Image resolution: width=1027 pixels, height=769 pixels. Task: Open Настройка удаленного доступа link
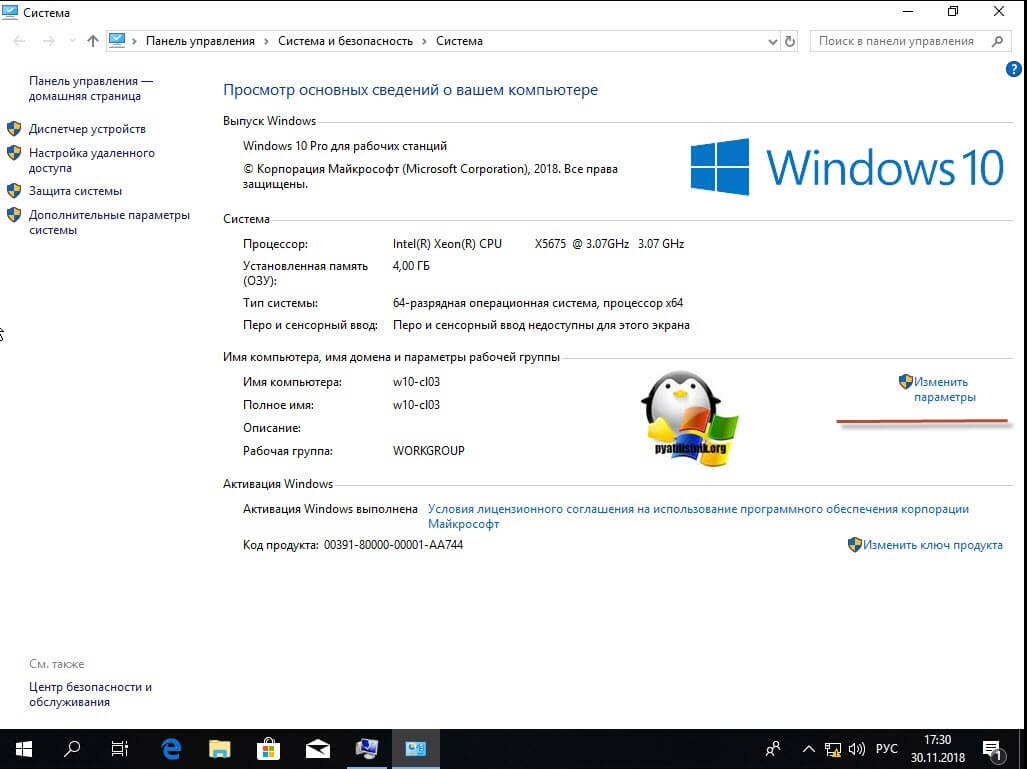click(92, 160)
